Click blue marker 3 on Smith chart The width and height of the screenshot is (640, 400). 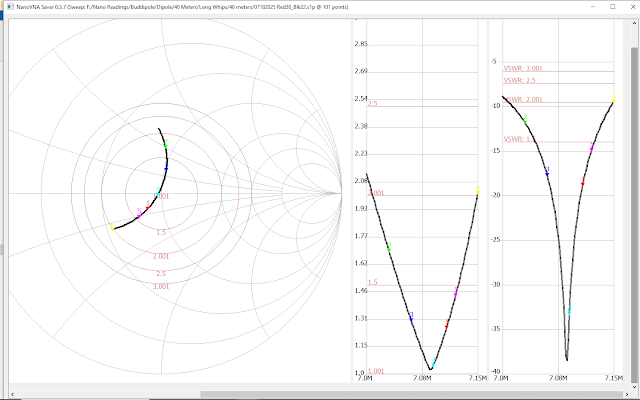click(x=166, y=168)
